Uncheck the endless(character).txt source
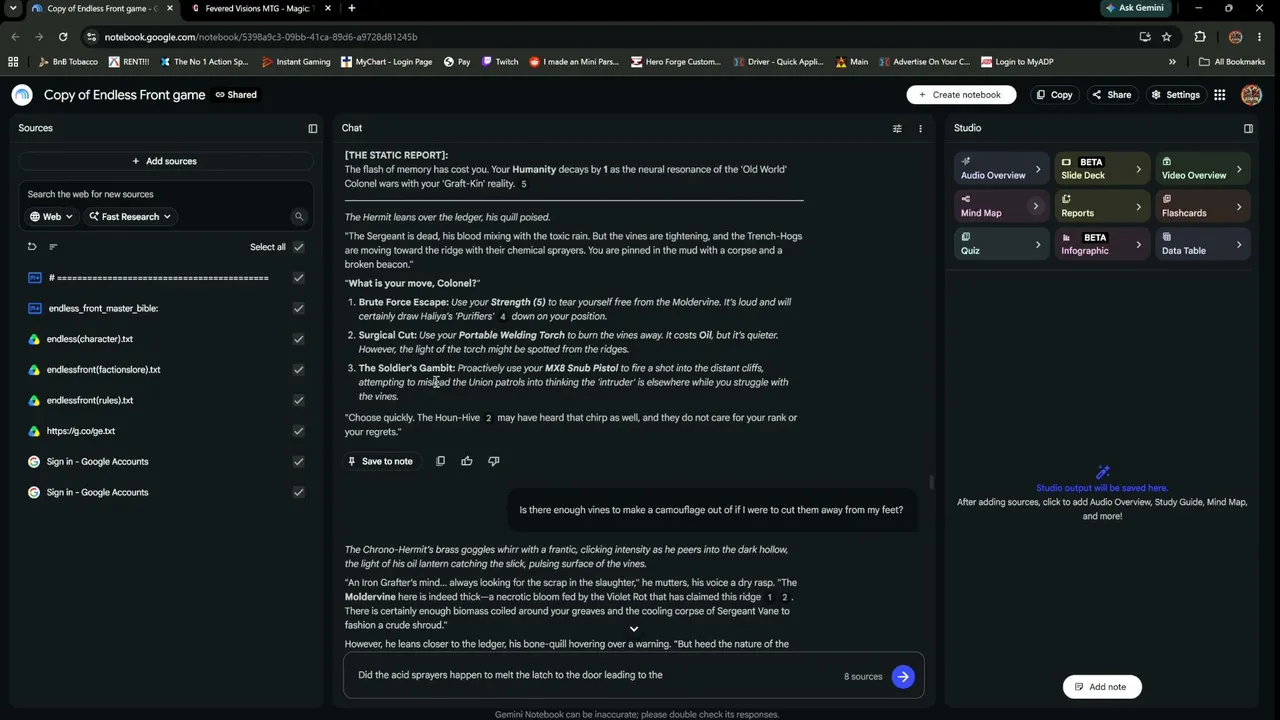Screen dimensions: 1280x720 298,339
